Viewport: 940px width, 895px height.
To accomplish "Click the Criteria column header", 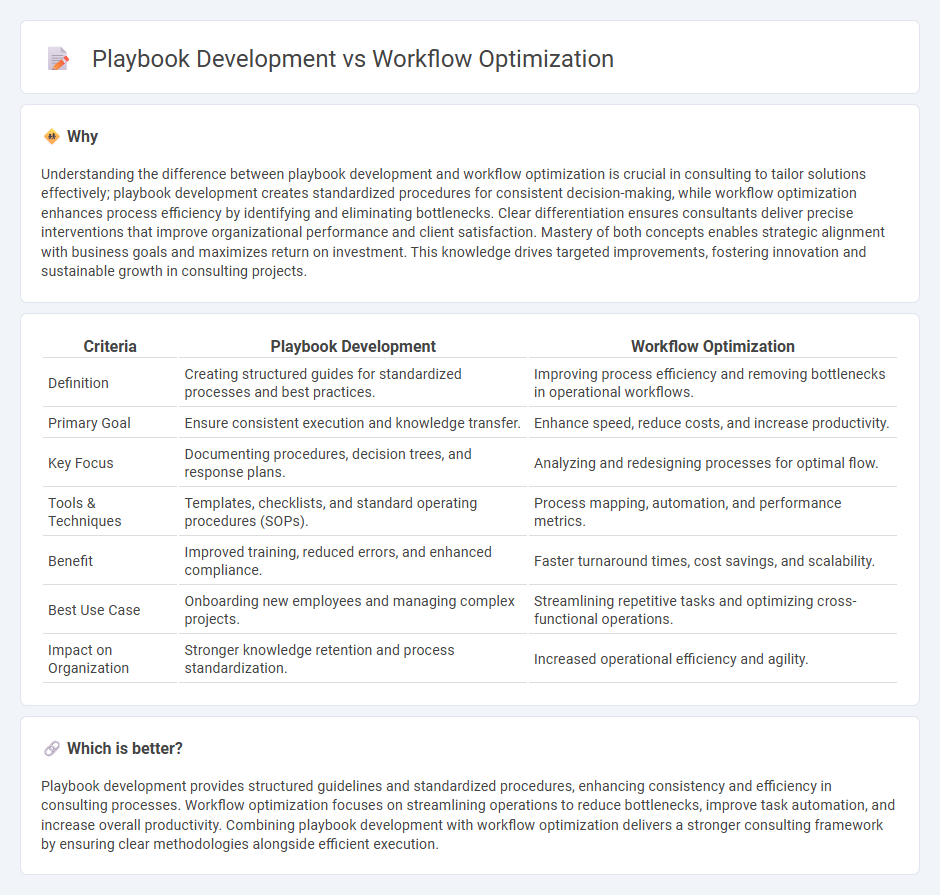I will 110,346.
